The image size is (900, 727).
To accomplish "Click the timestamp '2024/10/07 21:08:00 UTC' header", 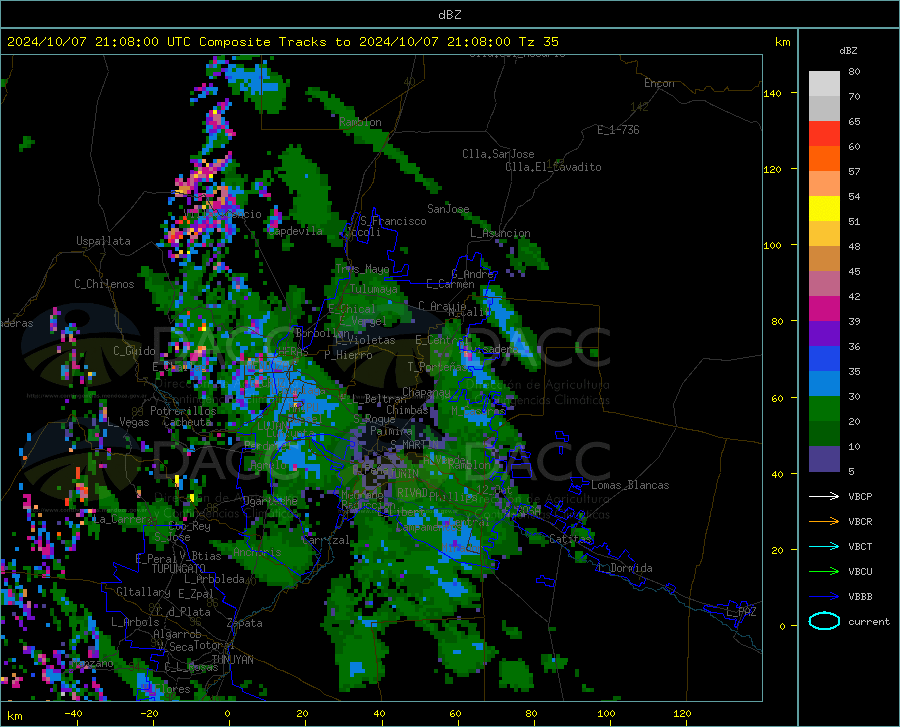I will click(99, 42).
